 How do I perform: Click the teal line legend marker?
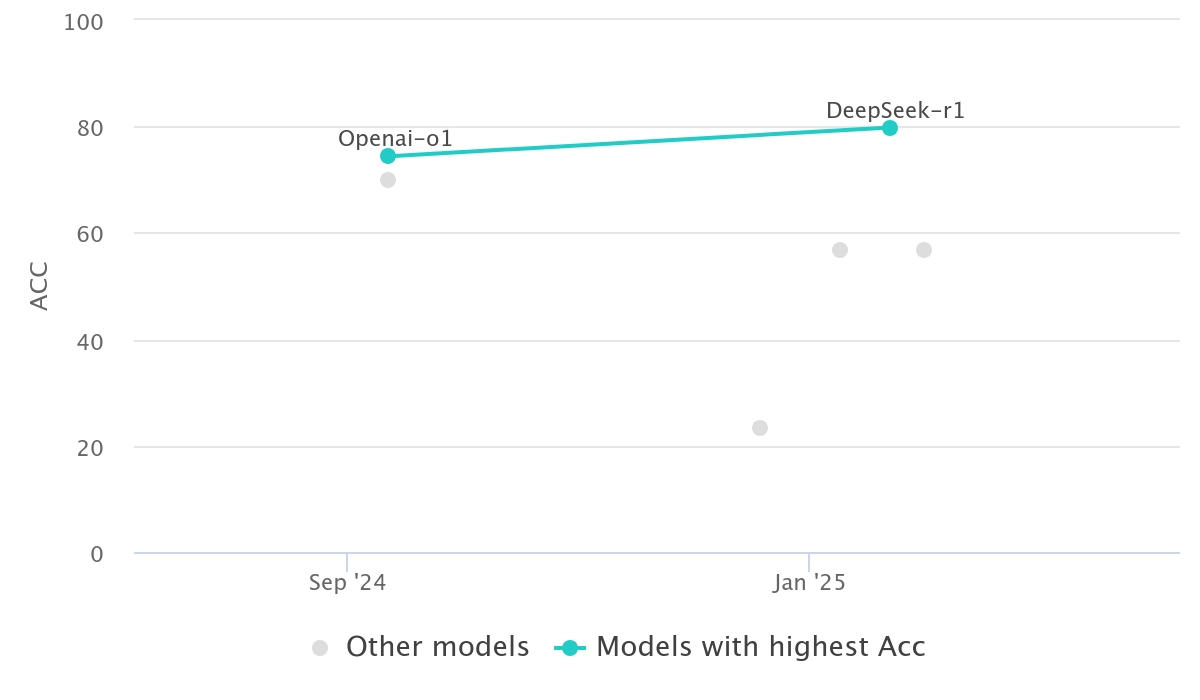[569, 648]
